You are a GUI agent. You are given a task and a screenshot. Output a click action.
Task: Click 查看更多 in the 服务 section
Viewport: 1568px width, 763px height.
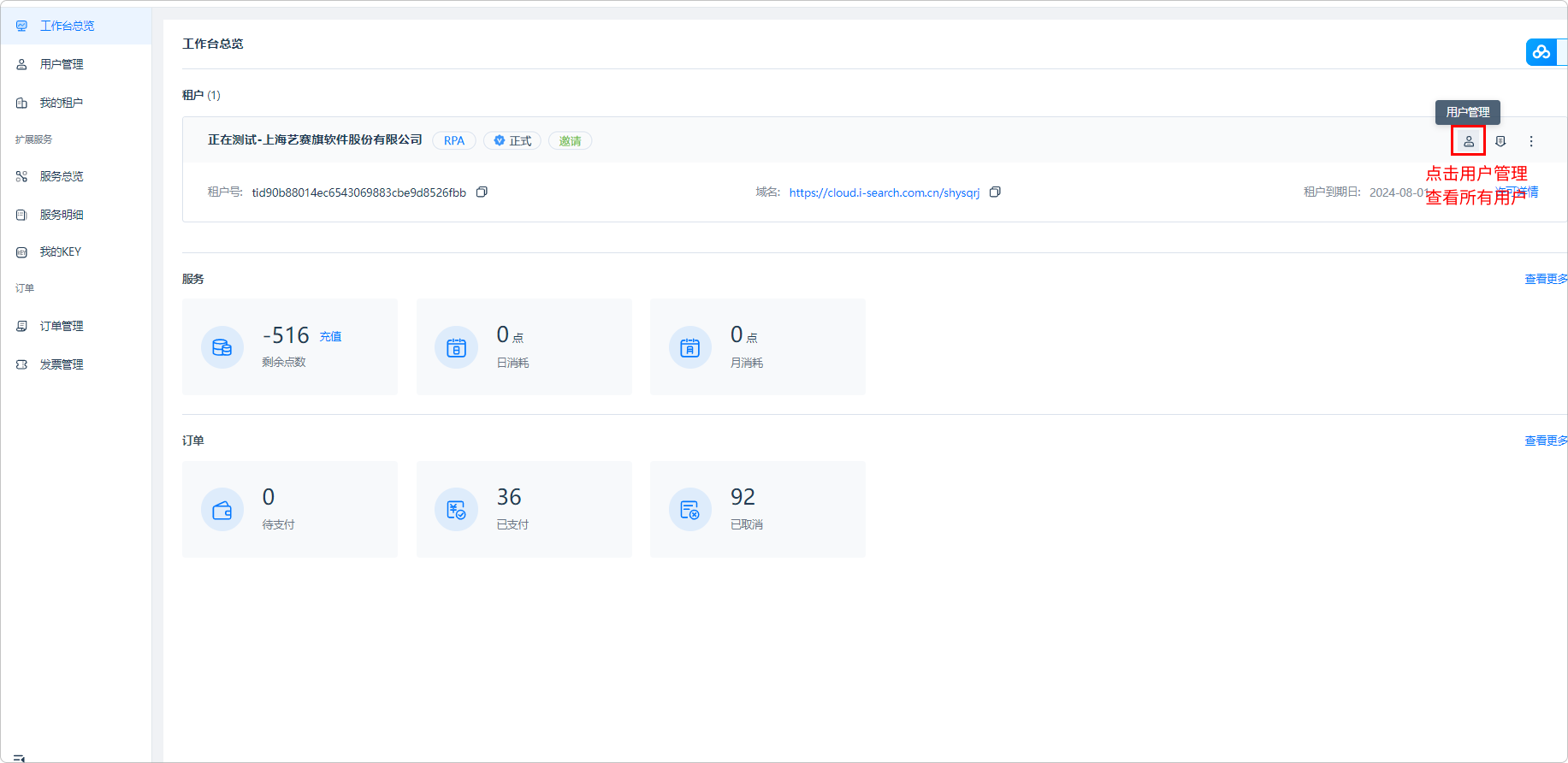click(x=1545, y=279)
